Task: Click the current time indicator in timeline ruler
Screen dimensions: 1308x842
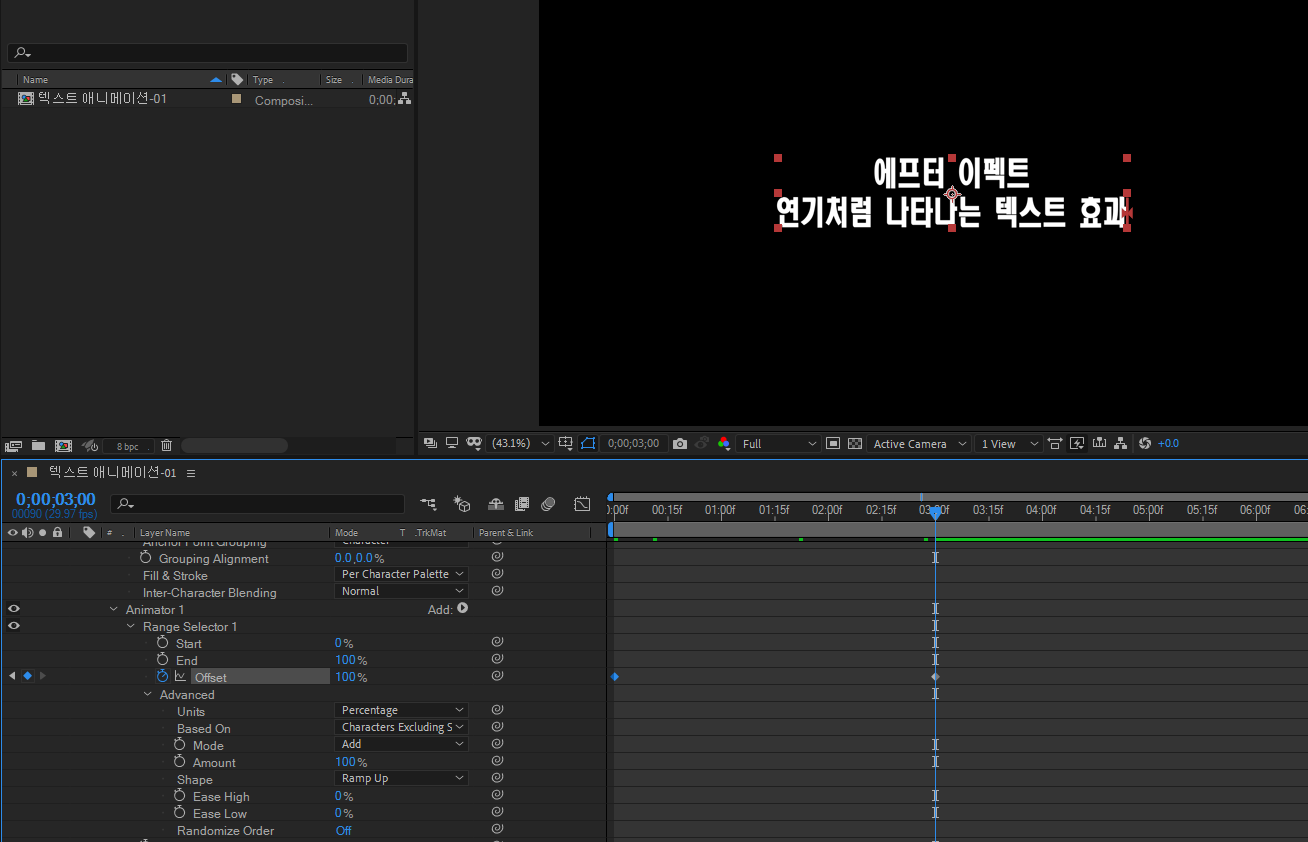Action: point(935,513)
